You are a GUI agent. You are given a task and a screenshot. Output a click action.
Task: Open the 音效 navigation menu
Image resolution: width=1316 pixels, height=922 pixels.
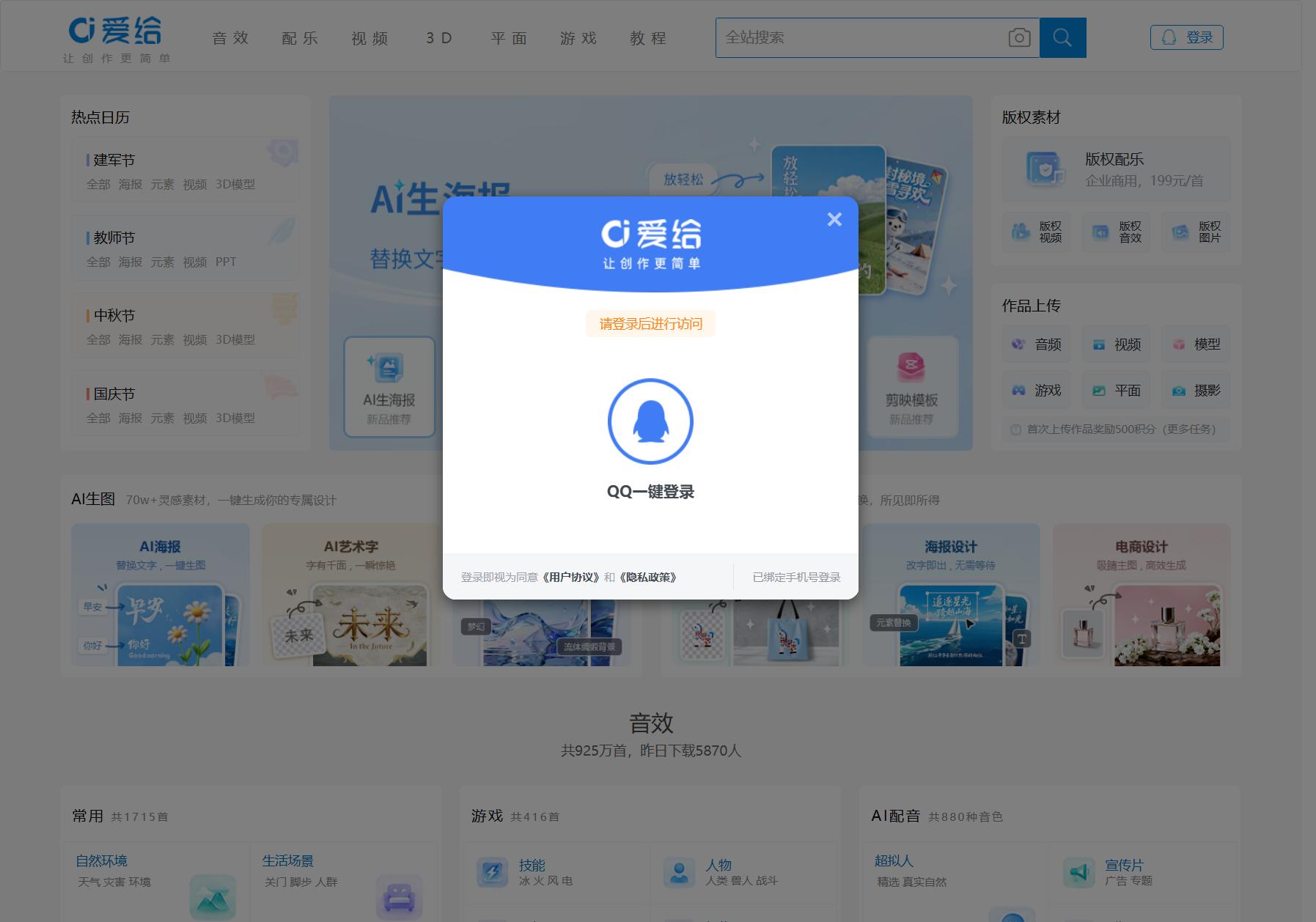[x=231, y=38]
